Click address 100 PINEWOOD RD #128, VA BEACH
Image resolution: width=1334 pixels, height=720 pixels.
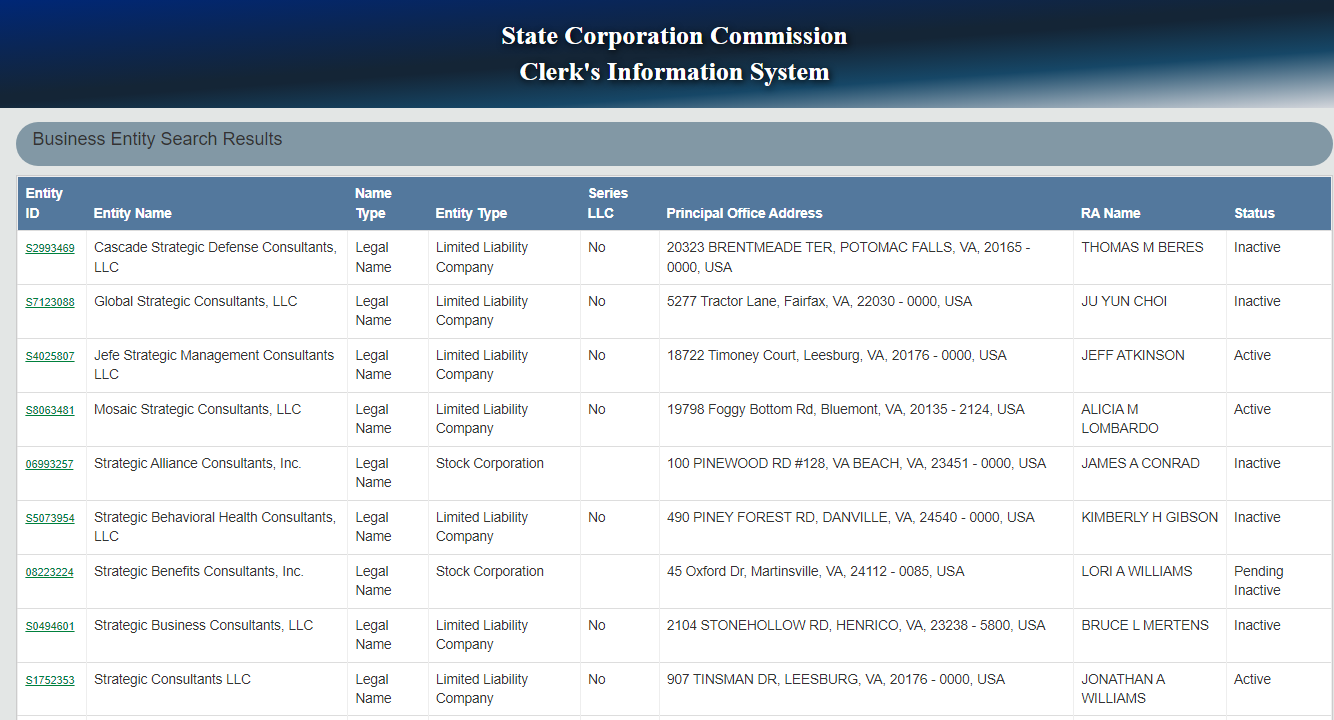856,463
